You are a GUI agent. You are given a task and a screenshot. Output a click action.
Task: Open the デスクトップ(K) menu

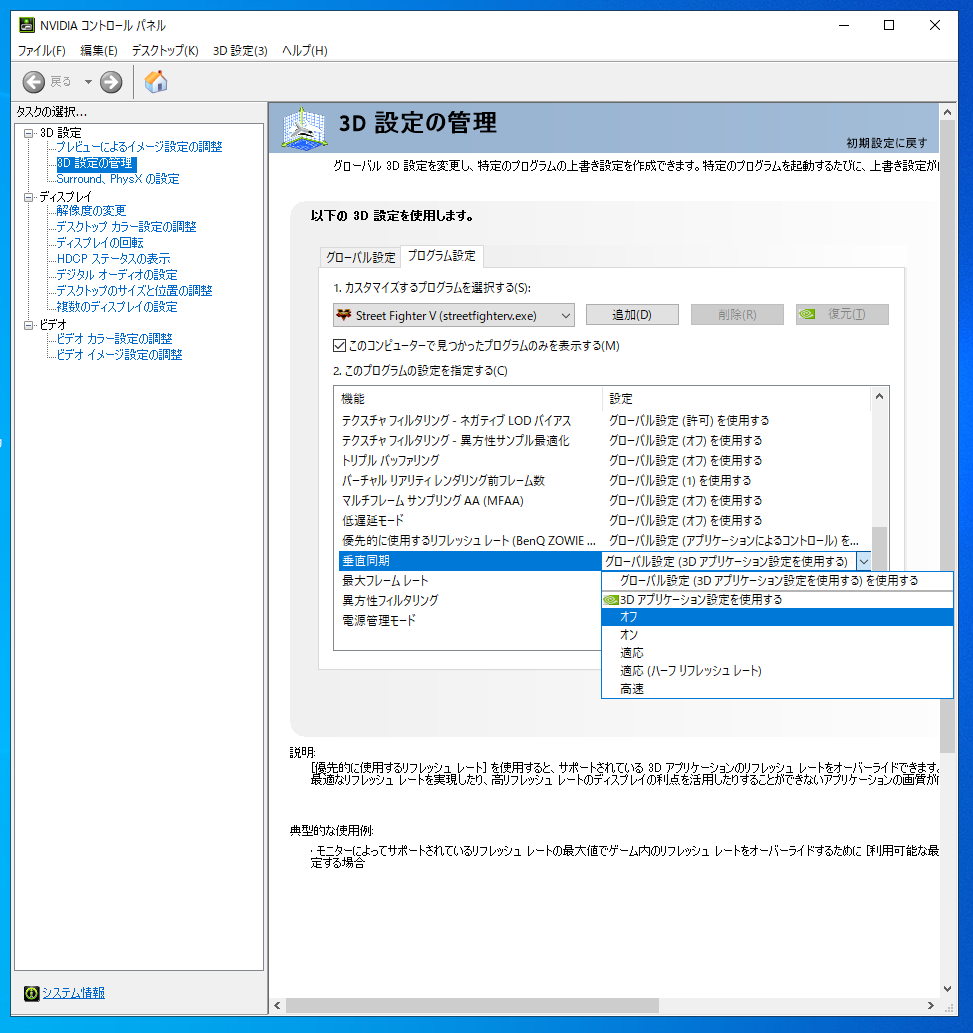[x=165, y=51]
